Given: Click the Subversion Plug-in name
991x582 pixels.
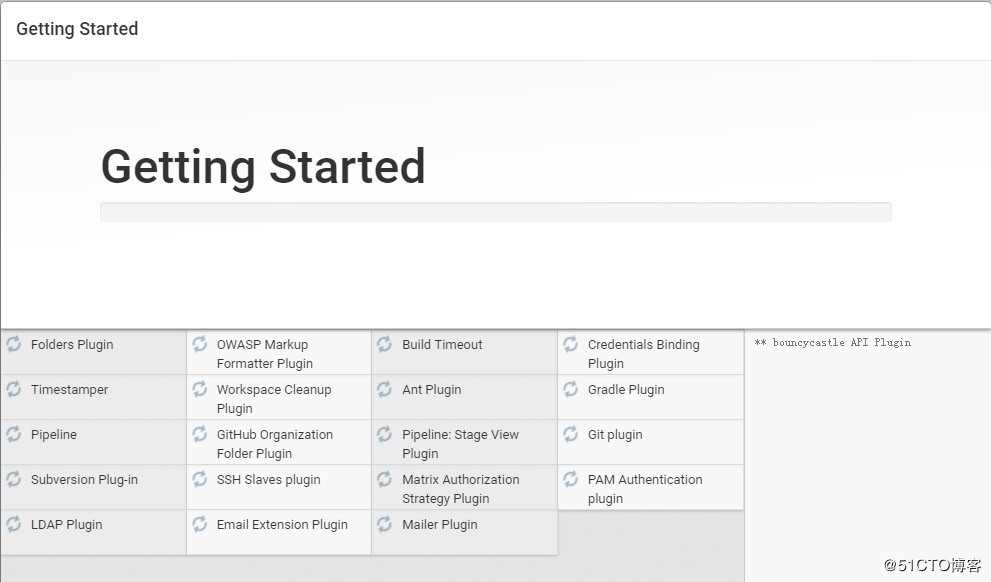Looking at the screenshot, I should [84, 480].
